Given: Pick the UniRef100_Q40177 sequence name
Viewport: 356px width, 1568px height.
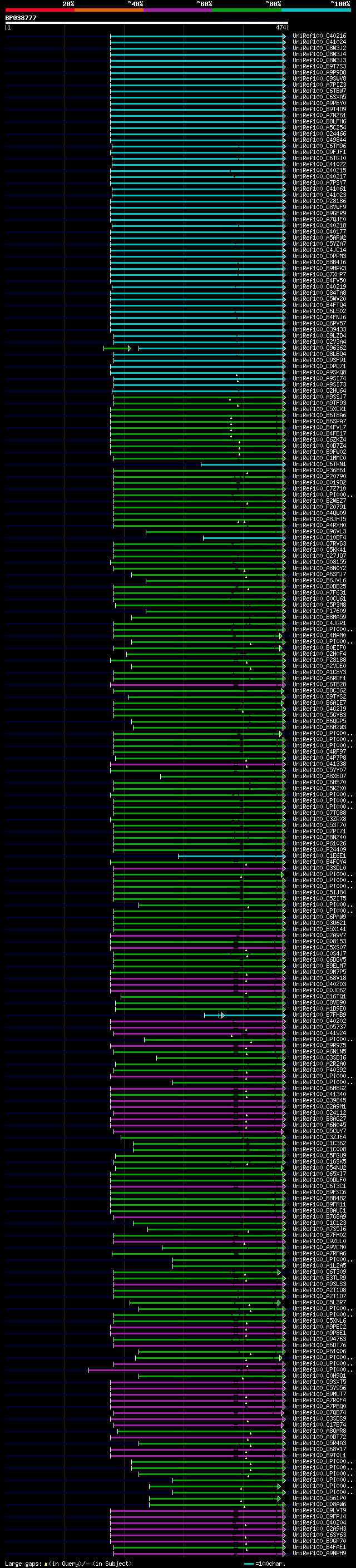Looking at the screenshot, I should [319, 232].
